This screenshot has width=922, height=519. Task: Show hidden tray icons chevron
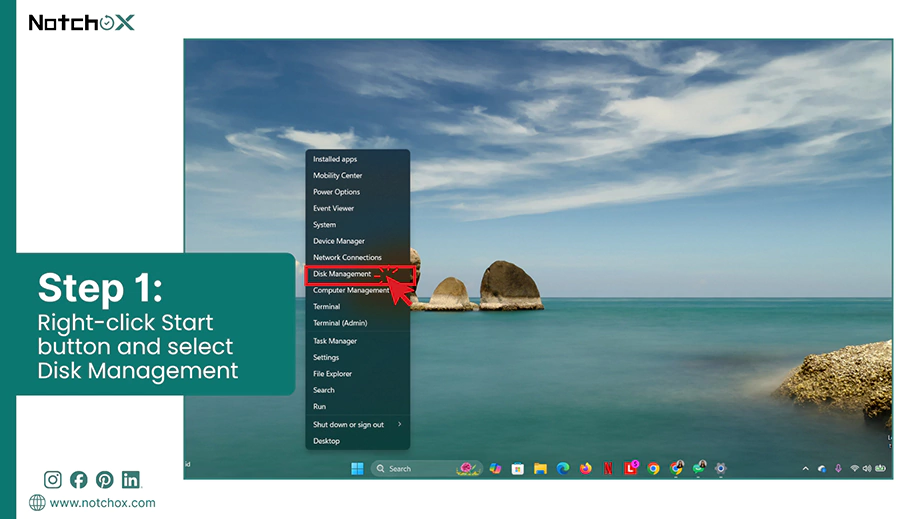pyautogui.click(x=806, y=469)
